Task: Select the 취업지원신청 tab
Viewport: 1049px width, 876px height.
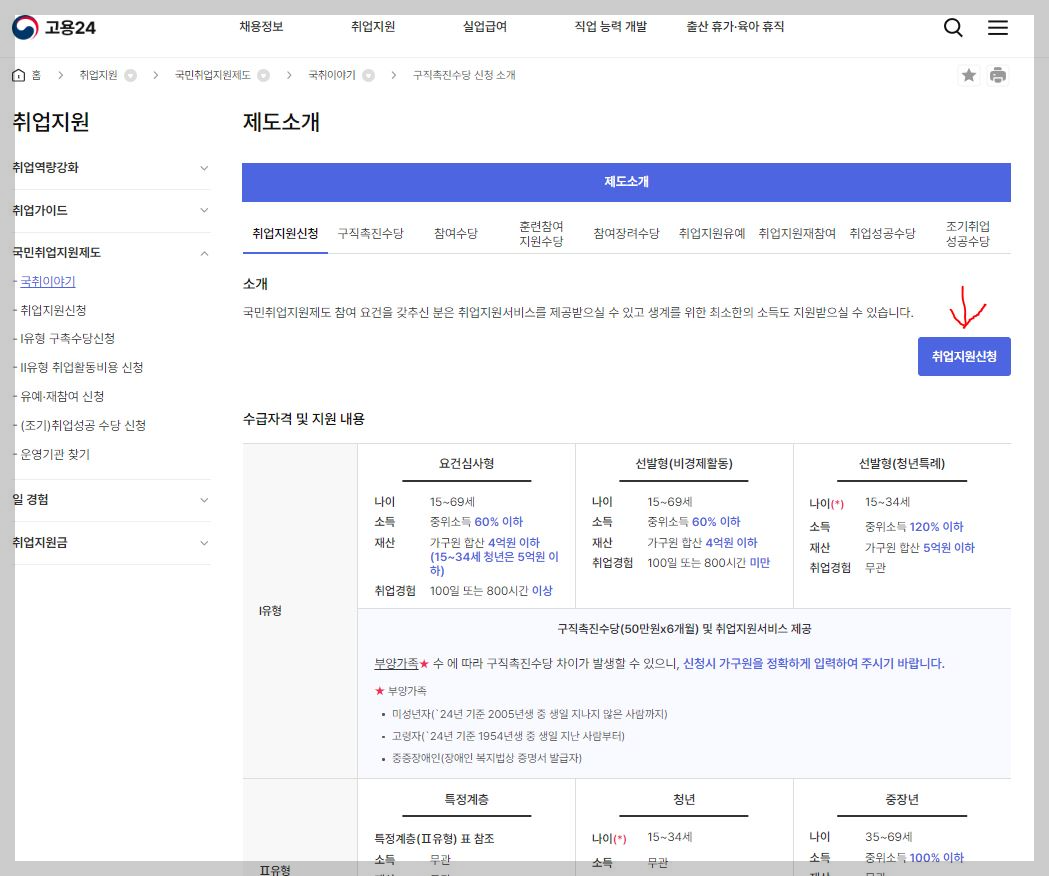Action: (285, 234)
